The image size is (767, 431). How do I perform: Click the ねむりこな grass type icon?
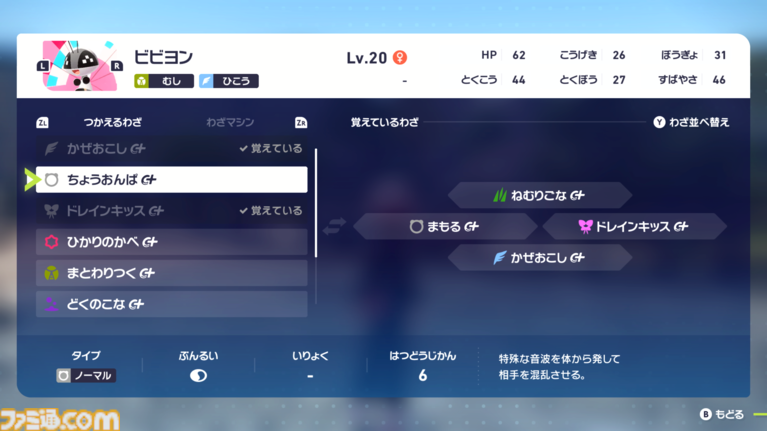point(499,196)
